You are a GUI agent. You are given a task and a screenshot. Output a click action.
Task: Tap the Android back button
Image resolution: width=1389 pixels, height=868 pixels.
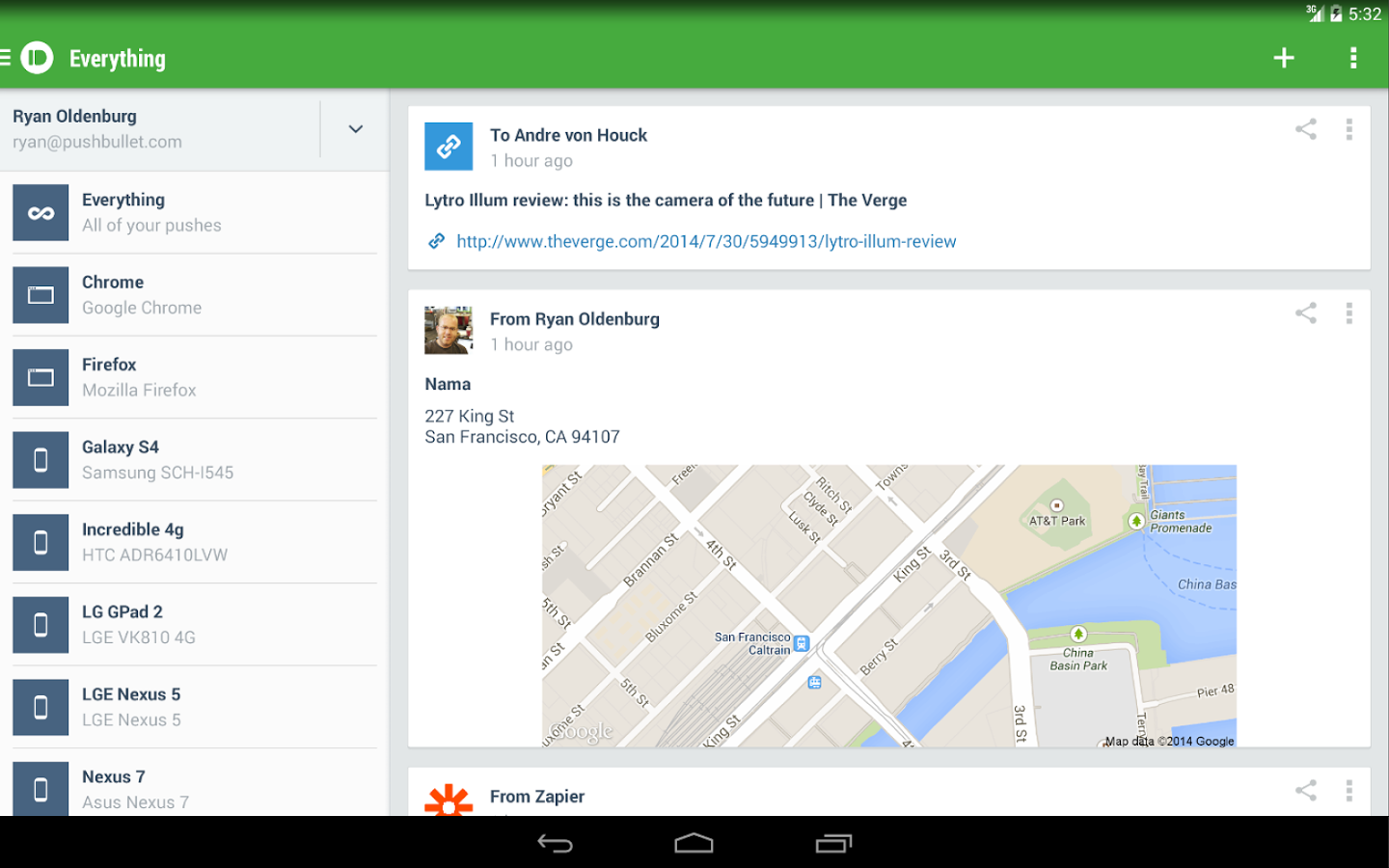[555, 843]
